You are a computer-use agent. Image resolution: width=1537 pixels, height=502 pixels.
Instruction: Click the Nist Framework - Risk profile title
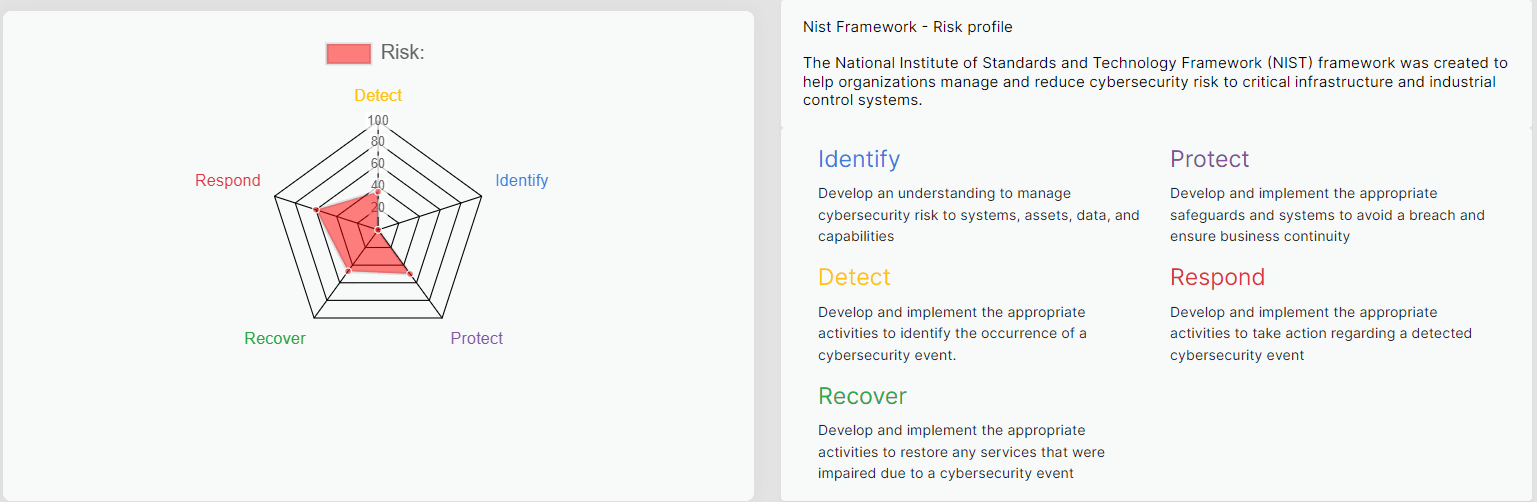point(908,27)
